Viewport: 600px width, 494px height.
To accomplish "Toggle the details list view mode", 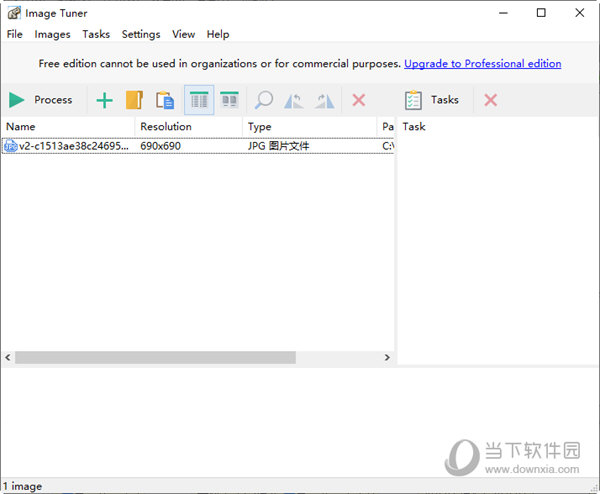I will coord(199,100).
